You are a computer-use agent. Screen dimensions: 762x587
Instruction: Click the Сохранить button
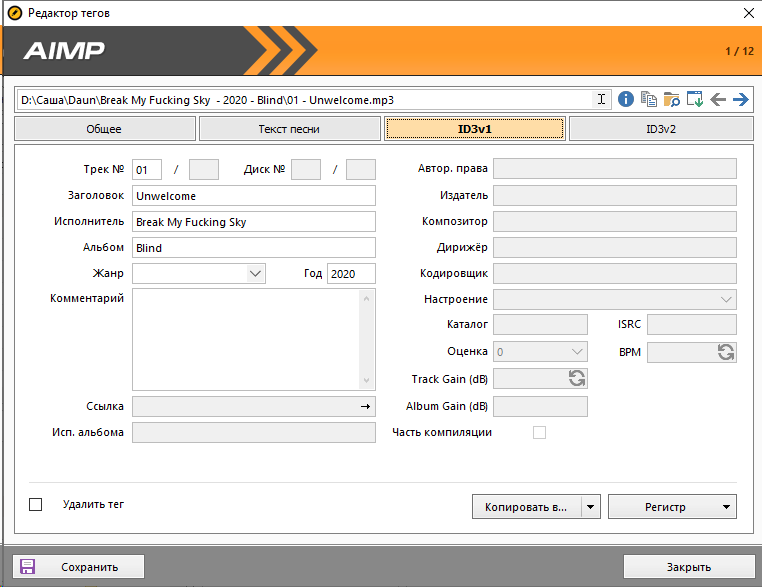click(x=78, y=567)
